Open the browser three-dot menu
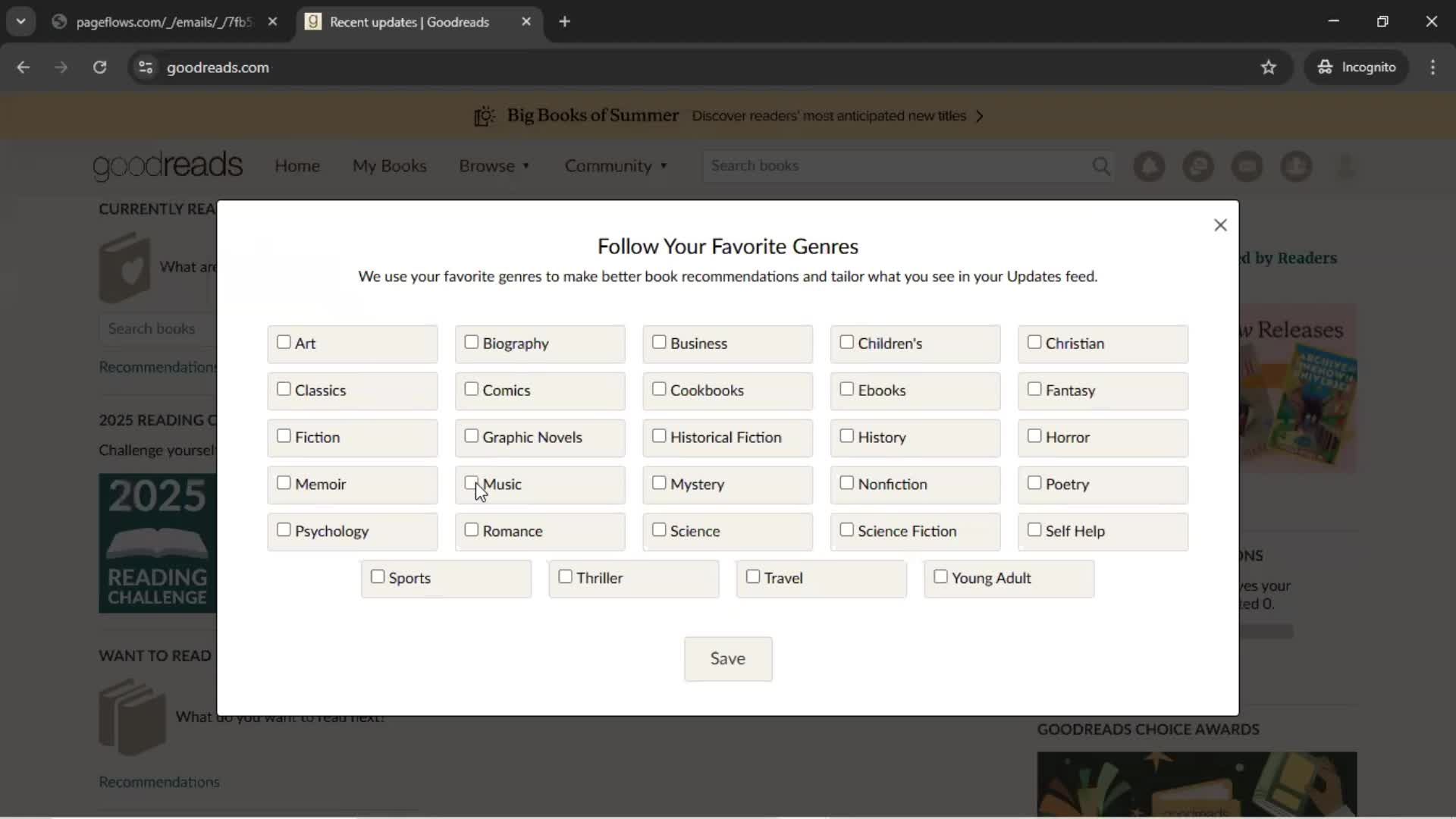The image size is (1456, 819). 1432,67
